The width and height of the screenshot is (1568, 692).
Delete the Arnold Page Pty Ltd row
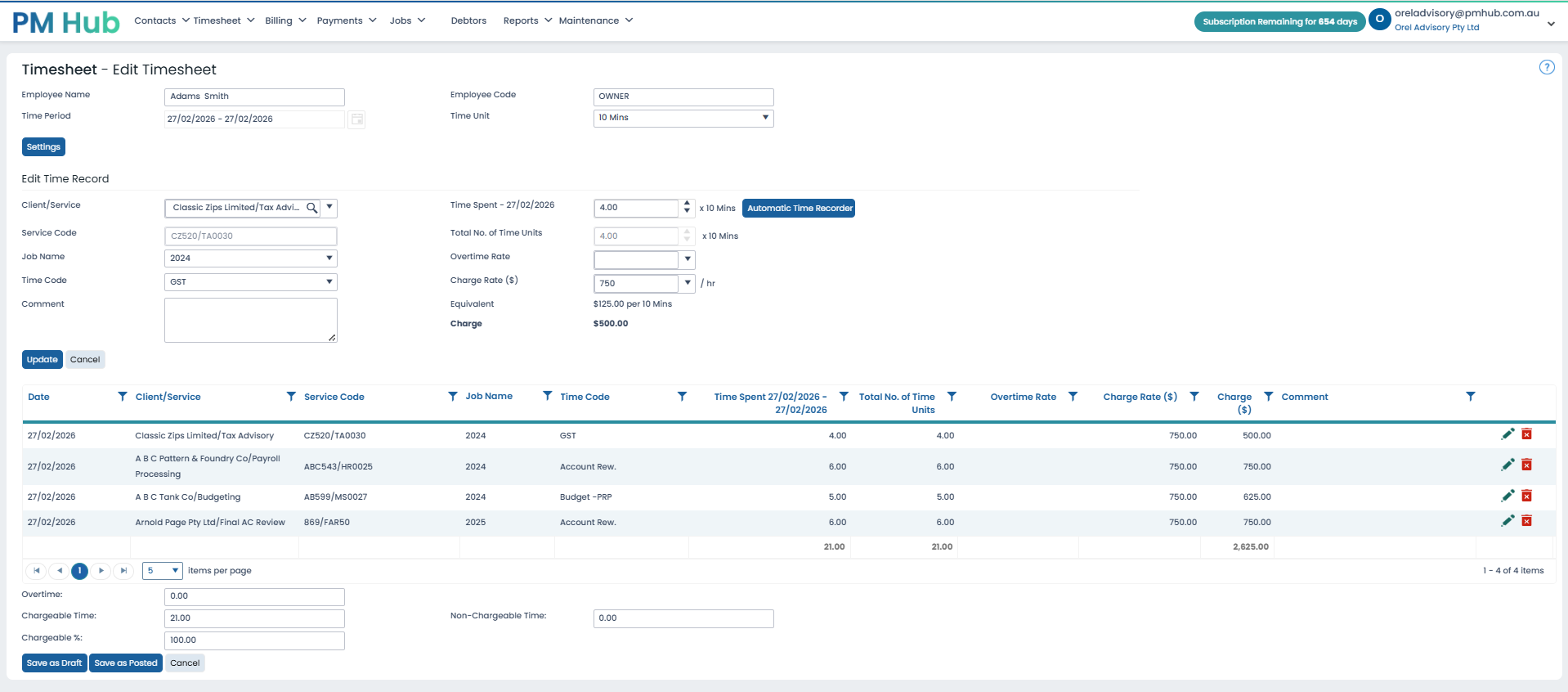pos(1526,521)
